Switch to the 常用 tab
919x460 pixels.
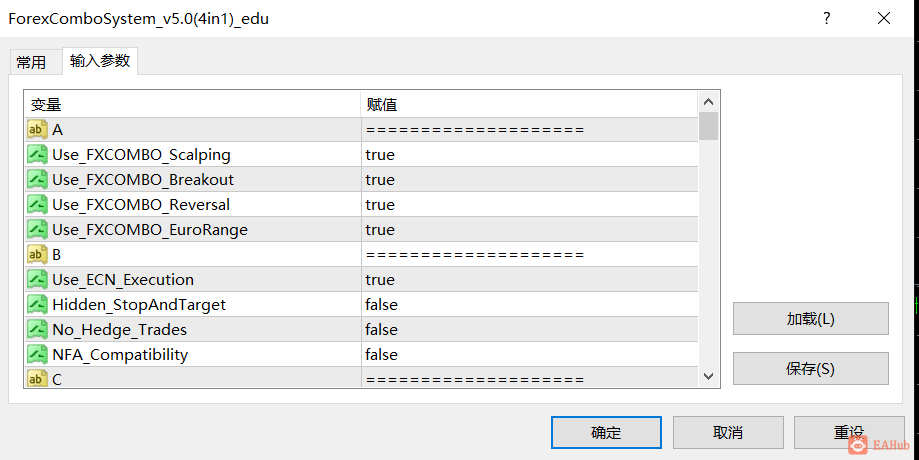point(32,62)
